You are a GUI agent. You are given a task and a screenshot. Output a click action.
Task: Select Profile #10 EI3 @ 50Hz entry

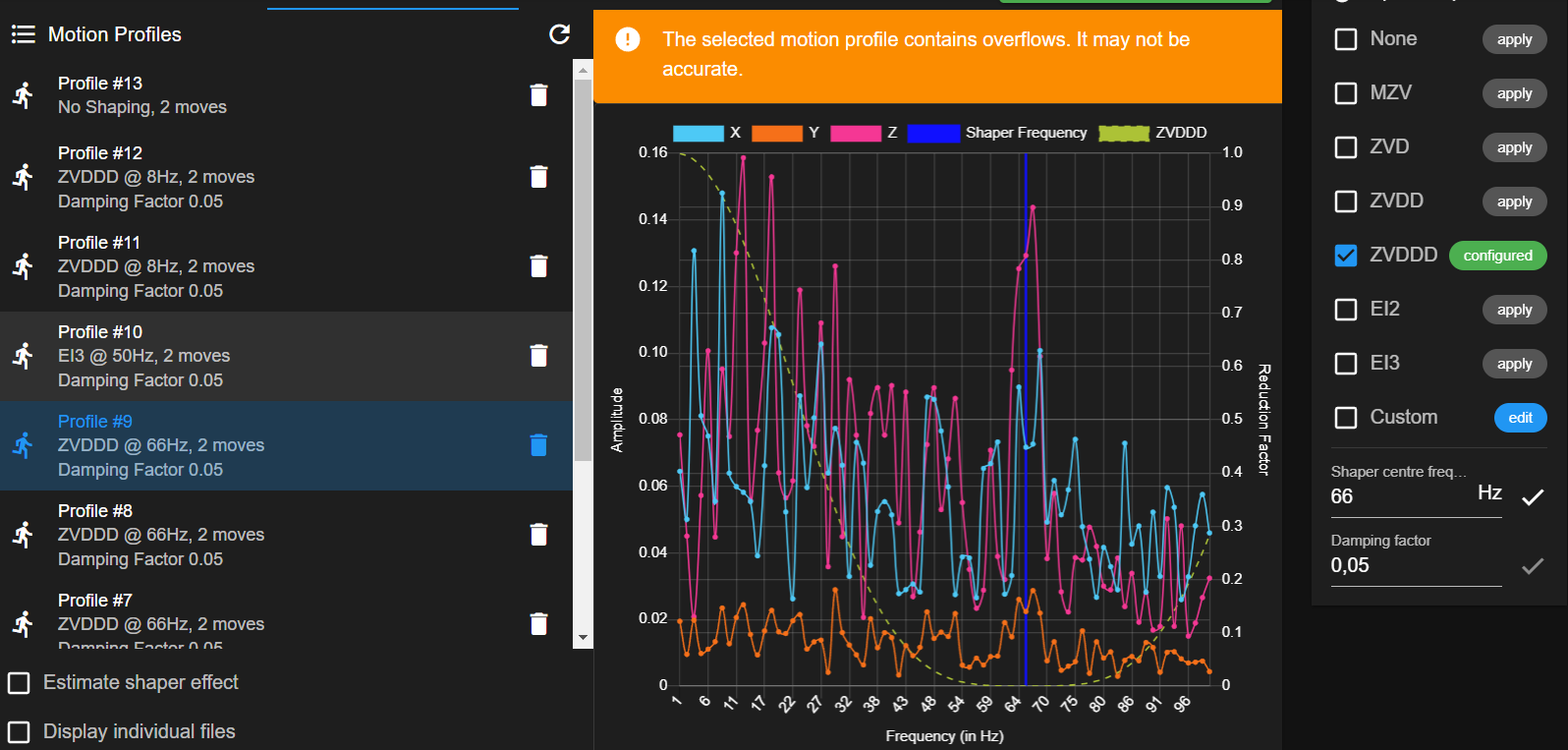(x=286, y=356)
